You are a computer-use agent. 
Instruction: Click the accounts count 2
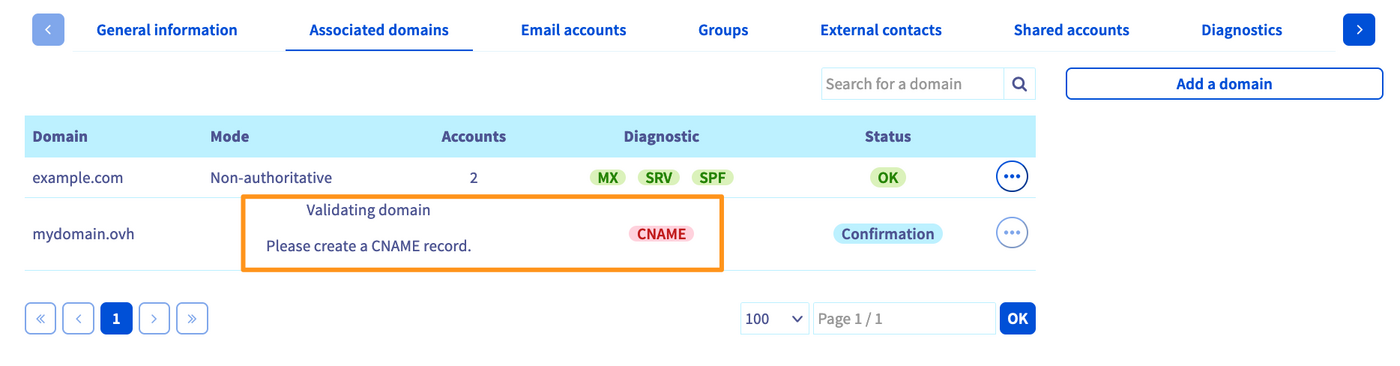(x=474, y=178)
